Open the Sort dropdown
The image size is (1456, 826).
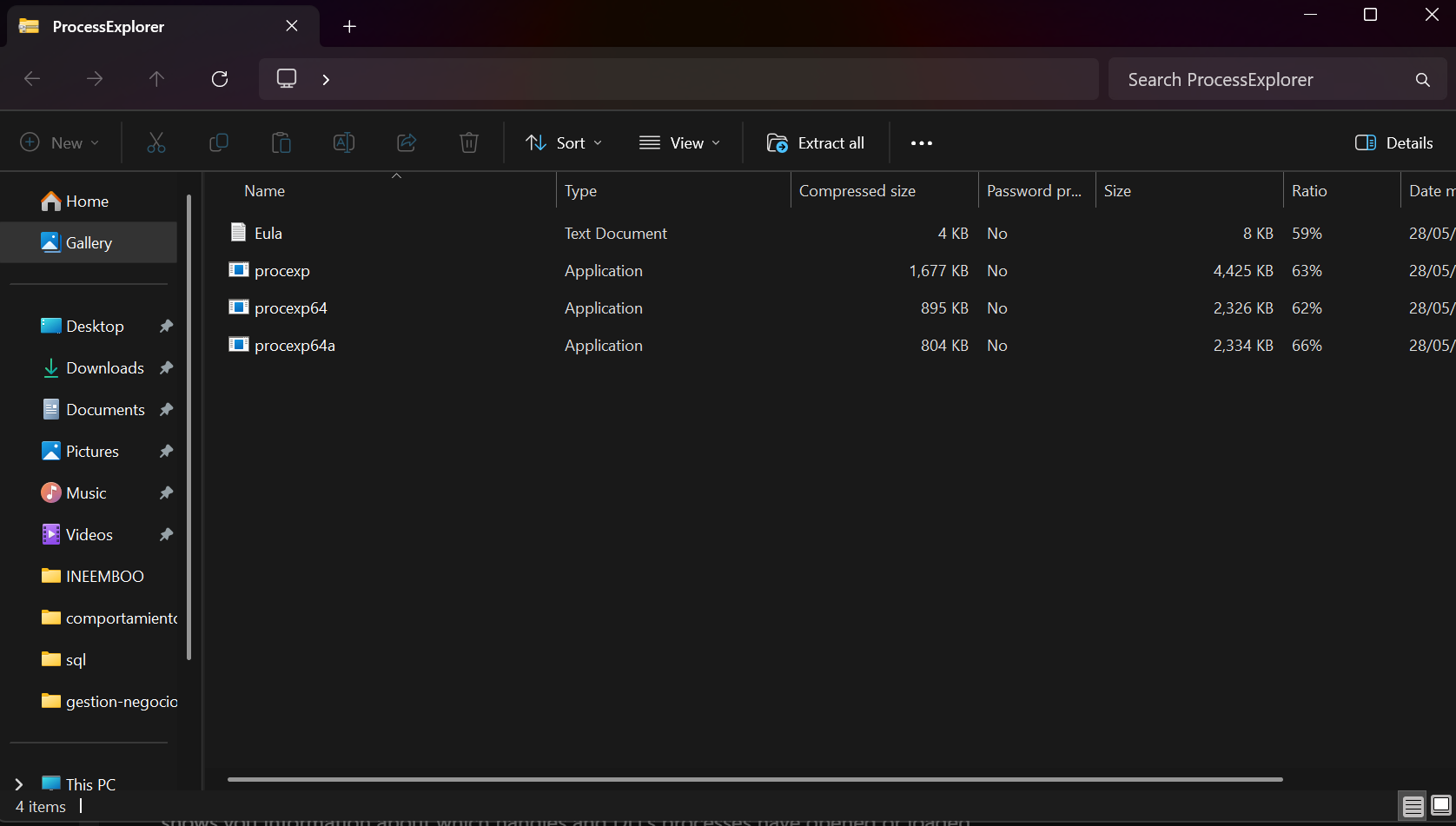click(563, 142)
